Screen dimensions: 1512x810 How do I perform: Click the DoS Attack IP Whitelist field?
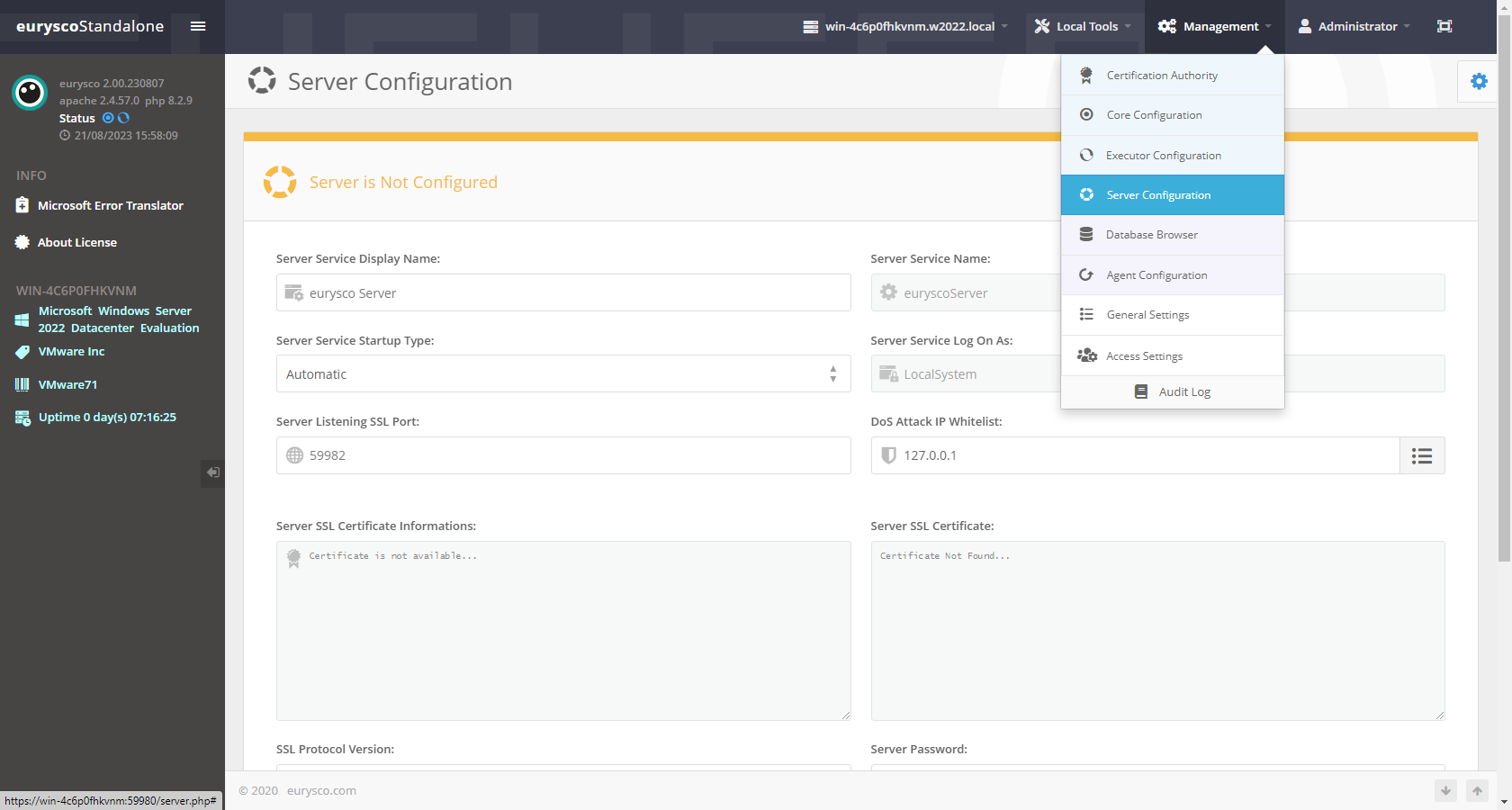pyautogui.click(x=1135, y=455)
